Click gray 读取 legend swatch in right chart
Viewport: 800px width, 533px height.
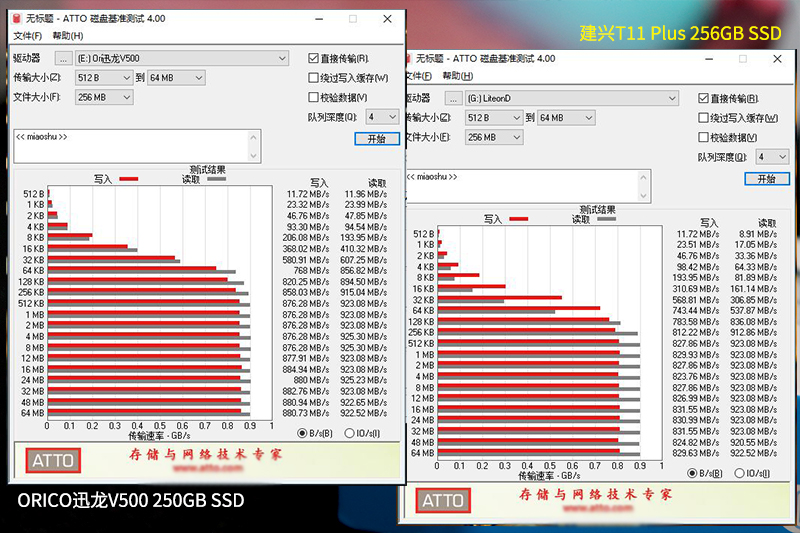tap(606, 219)
